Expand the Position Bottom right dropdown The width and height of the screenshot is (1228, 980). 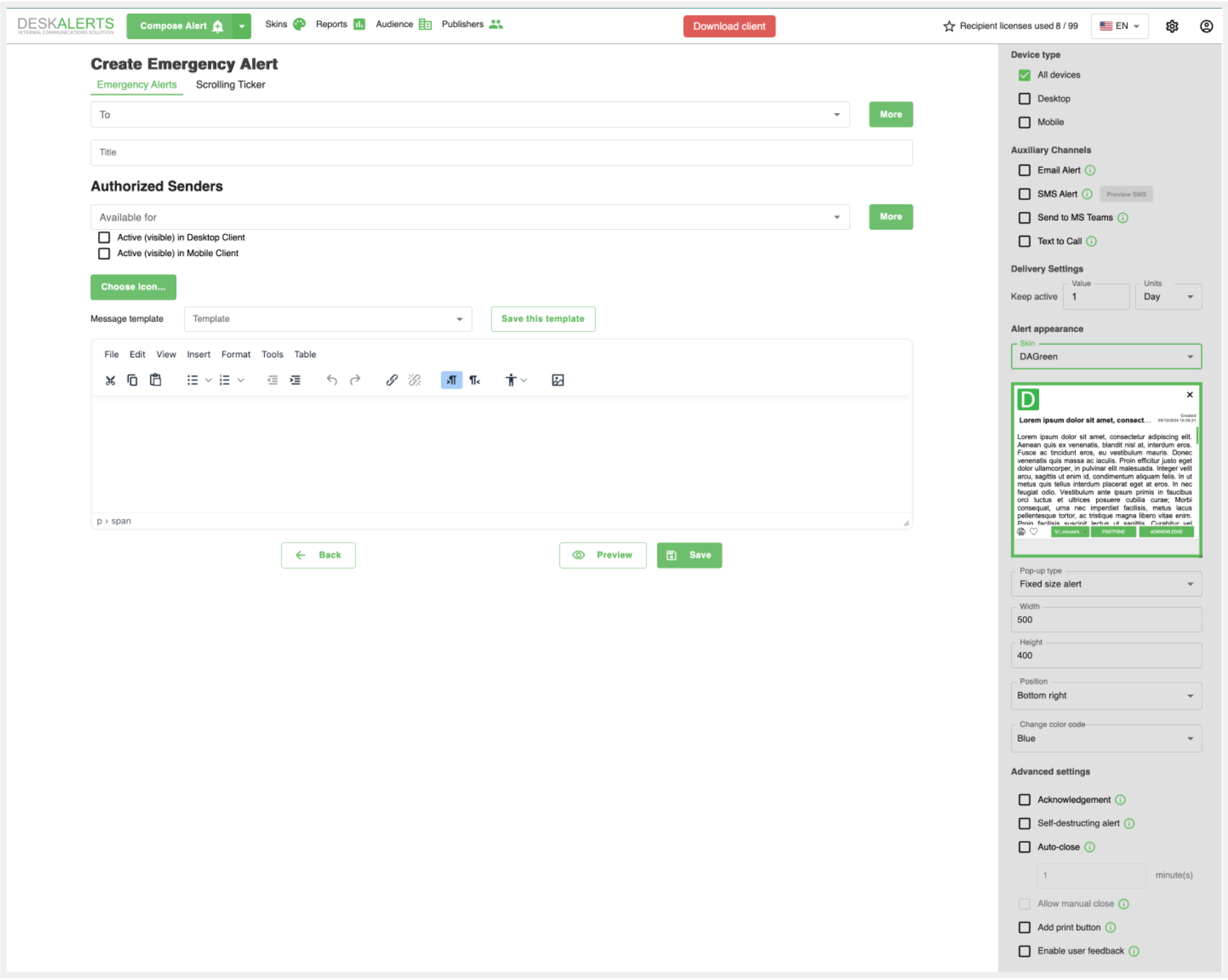(1106, 696)
